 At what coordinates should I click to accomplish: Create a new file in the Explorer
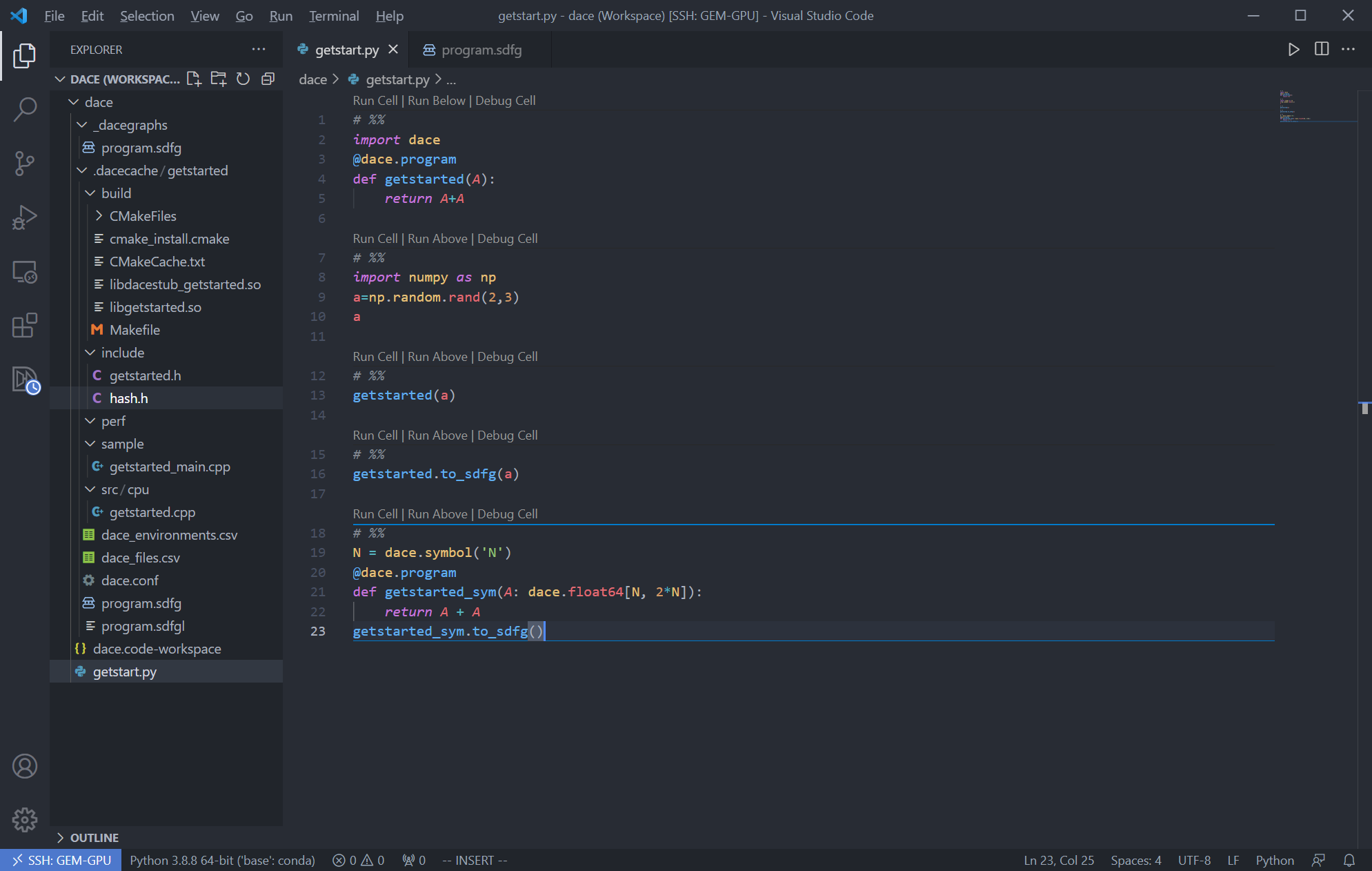point(194,79)
